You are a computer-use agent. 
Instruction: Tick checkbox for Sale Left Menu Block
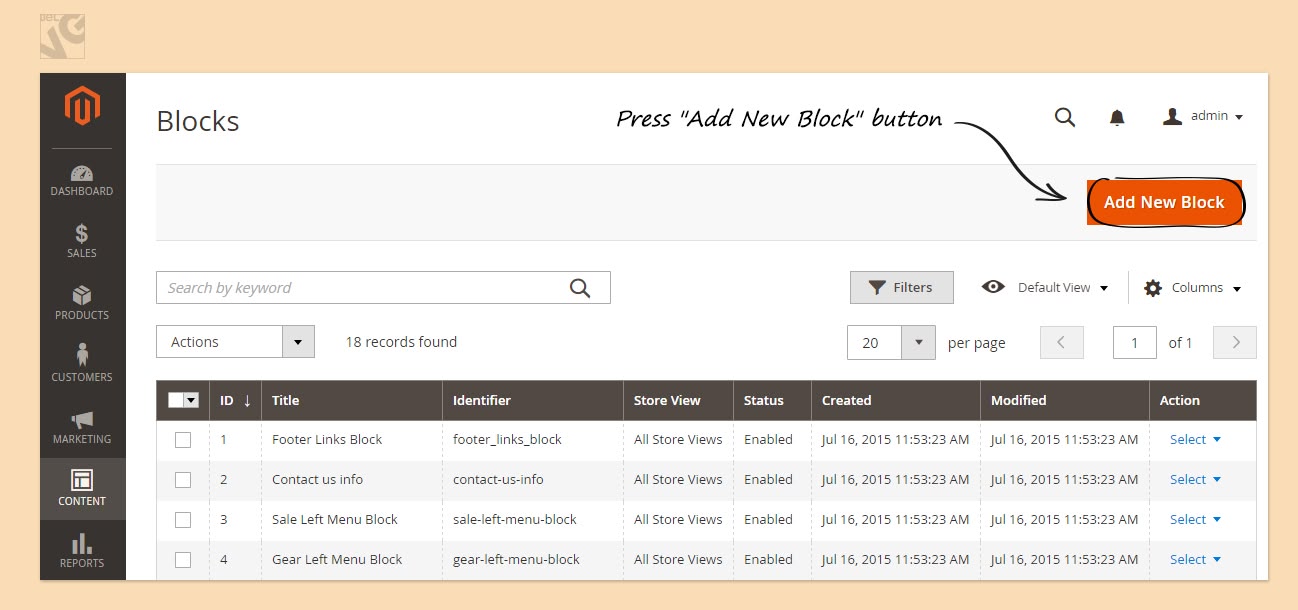pos(183,520)
